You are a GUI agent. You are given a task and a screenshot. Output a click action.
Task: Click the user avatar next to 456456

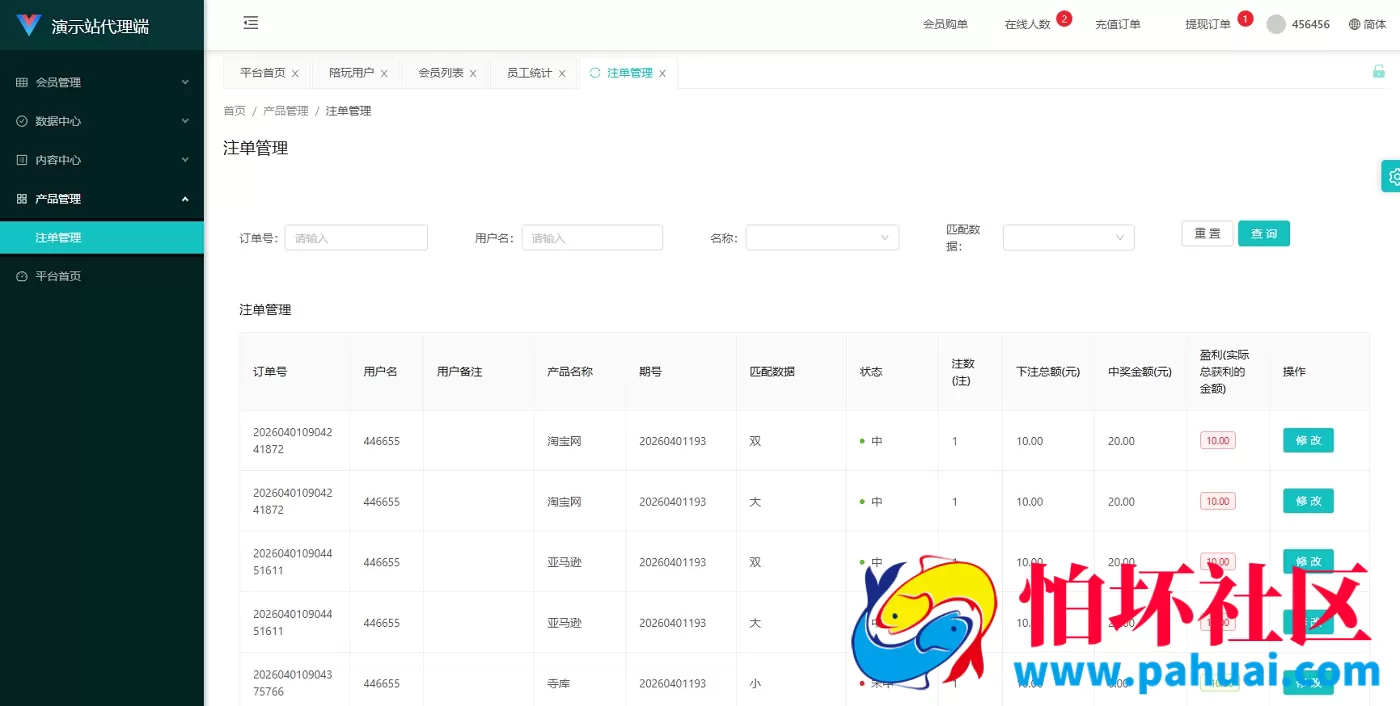pos(1276,24)
